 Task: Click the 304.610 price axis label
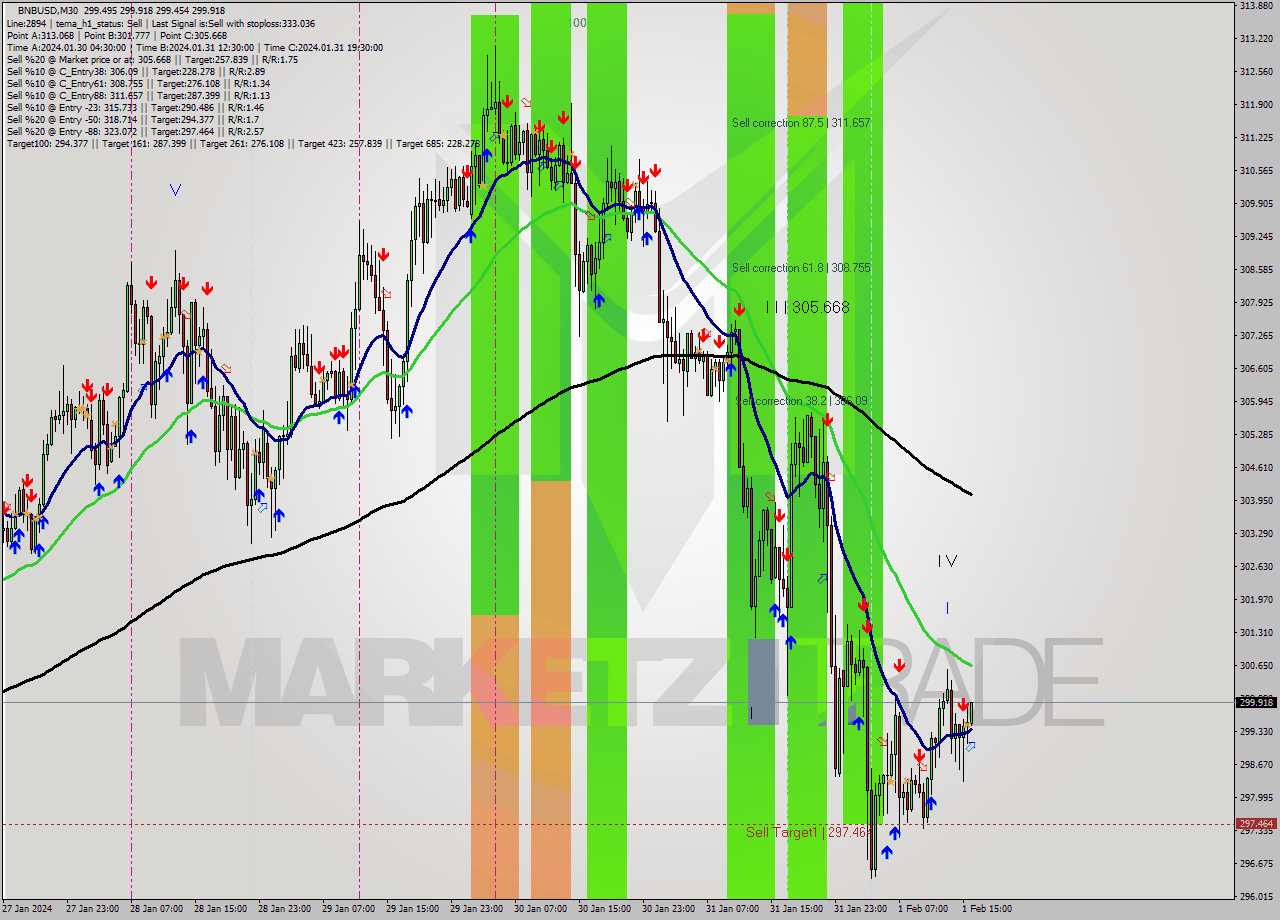click(1256, 467)
